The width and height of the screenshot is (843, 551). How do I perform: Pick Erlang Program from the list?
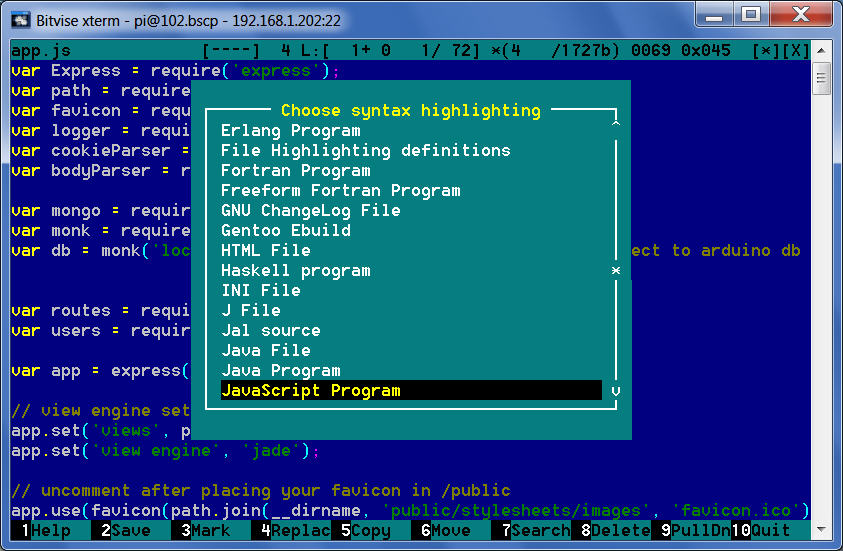(x=290, y=131)
